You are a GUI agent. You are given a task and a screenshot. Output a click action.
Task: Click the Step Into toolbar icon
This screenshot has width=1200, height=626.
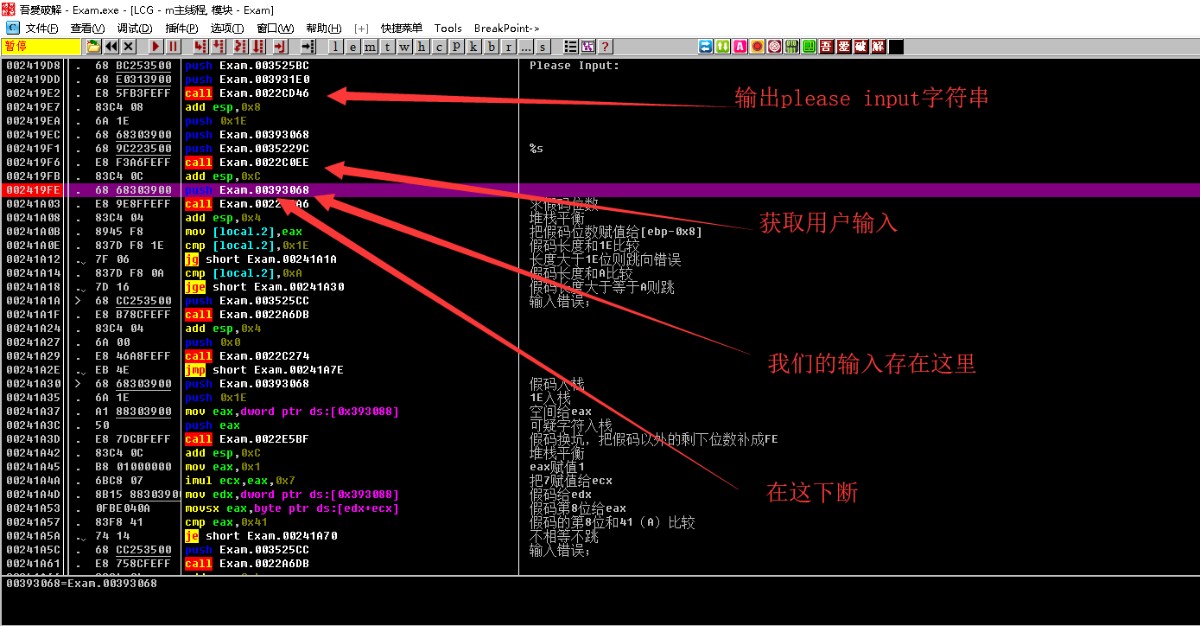click(201, 46)
